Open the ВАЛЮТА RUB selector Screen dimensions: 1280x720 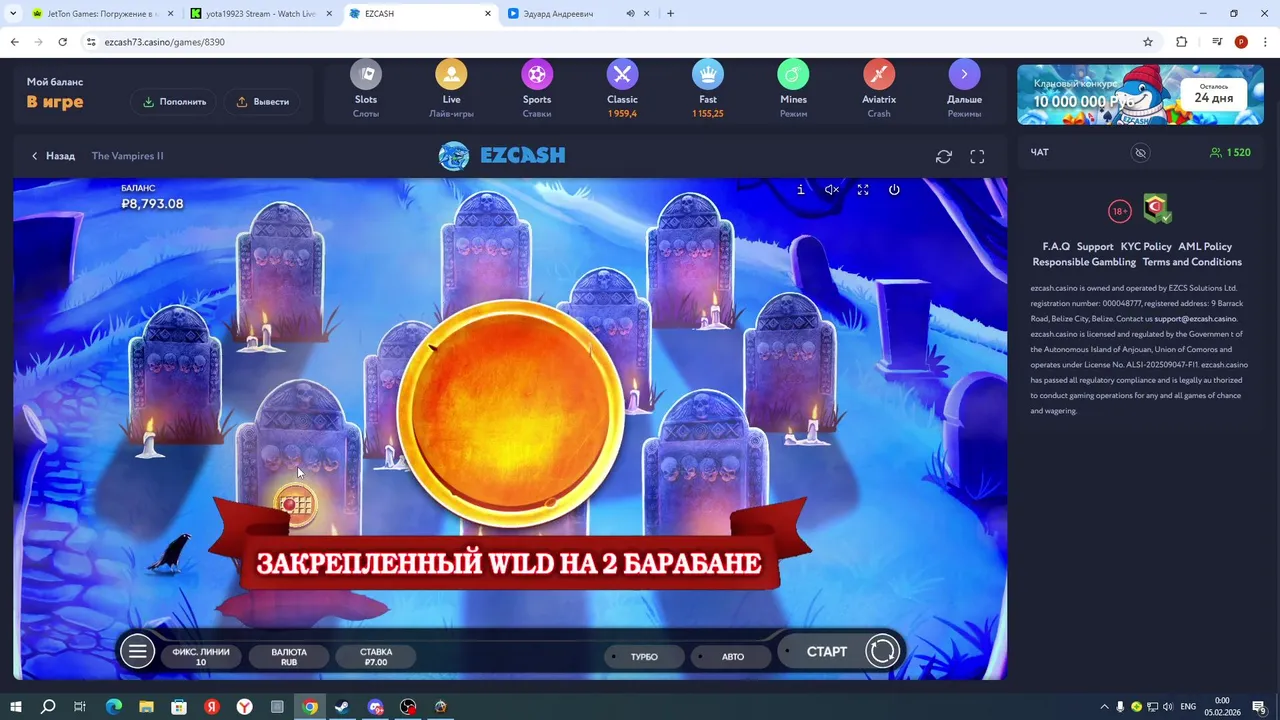(289, 657)
